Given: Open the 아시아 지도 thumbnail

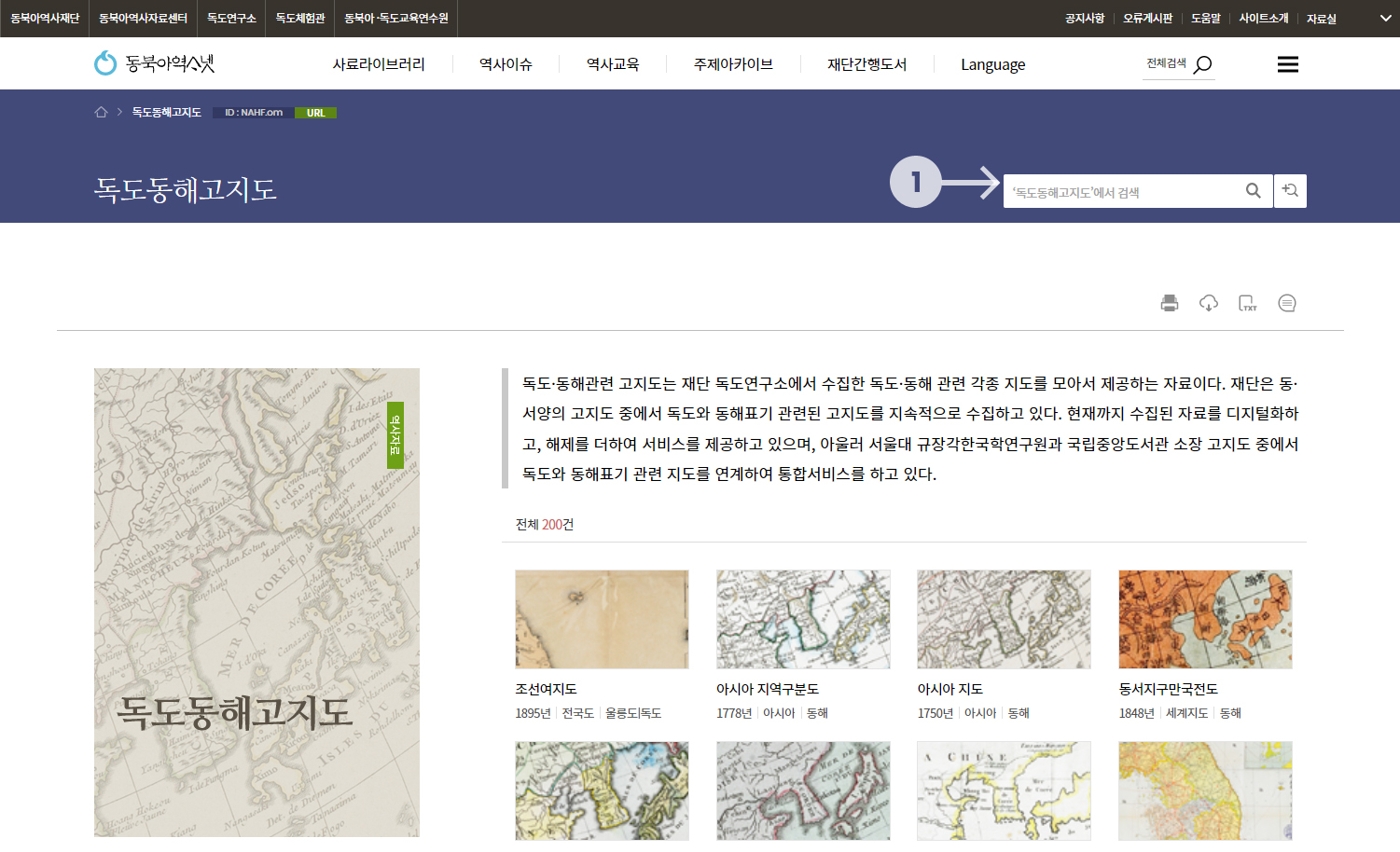Looking at the screenshot, I should [x=1005, y=619].
